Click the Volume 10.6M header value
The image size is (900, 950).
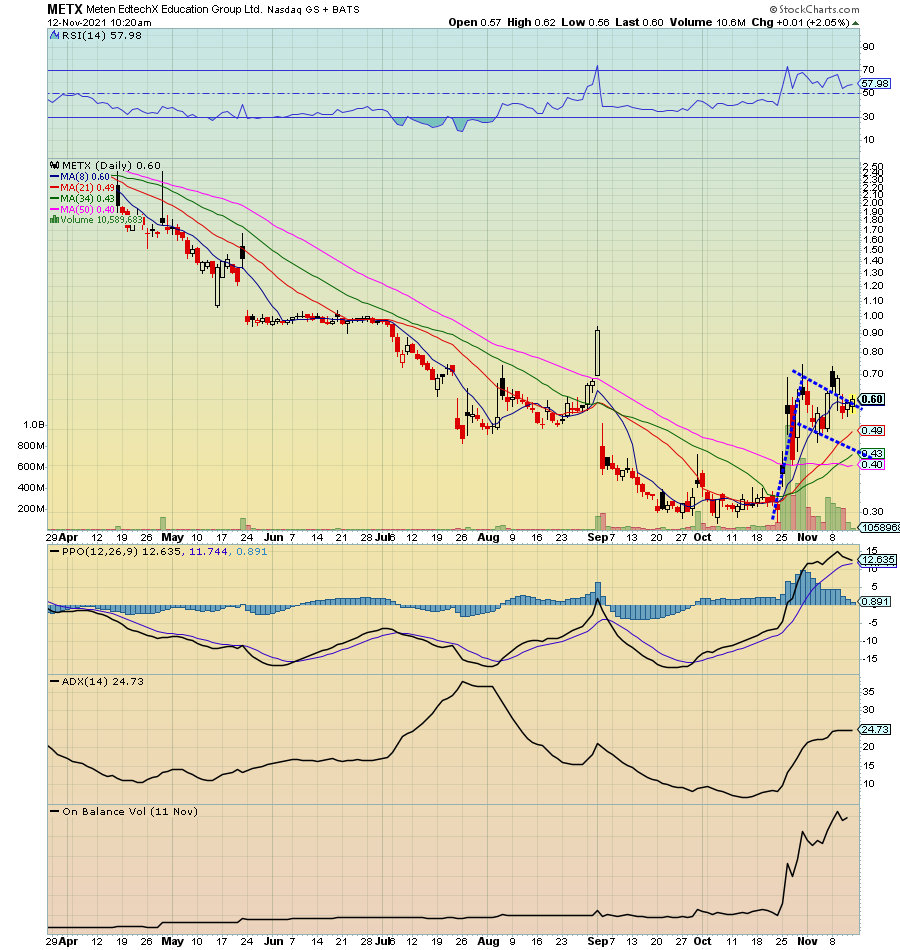tap(707, 22)
